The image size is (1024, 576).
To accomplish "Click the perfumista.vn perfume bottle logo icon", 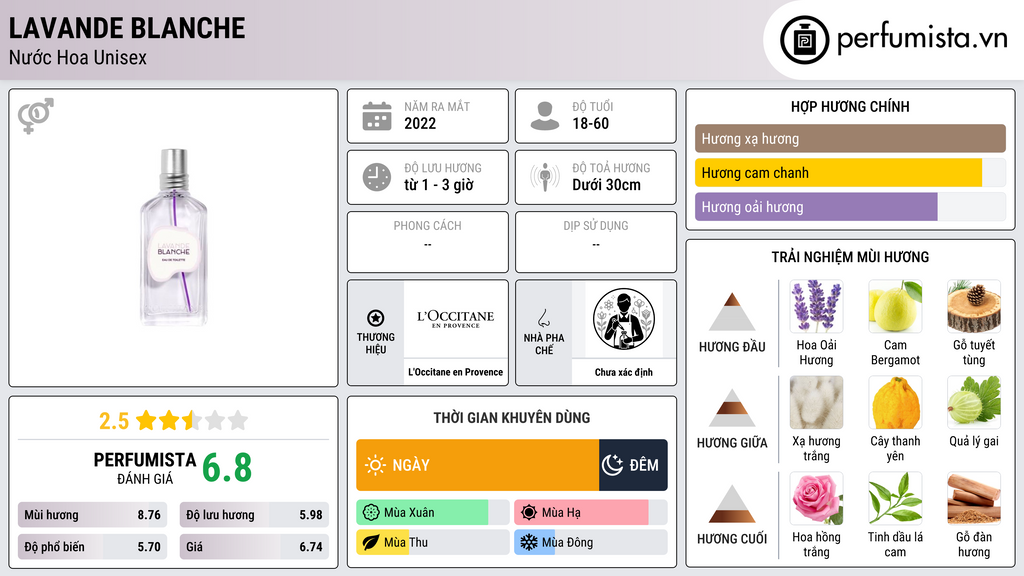I will click(x=804, y=40).
